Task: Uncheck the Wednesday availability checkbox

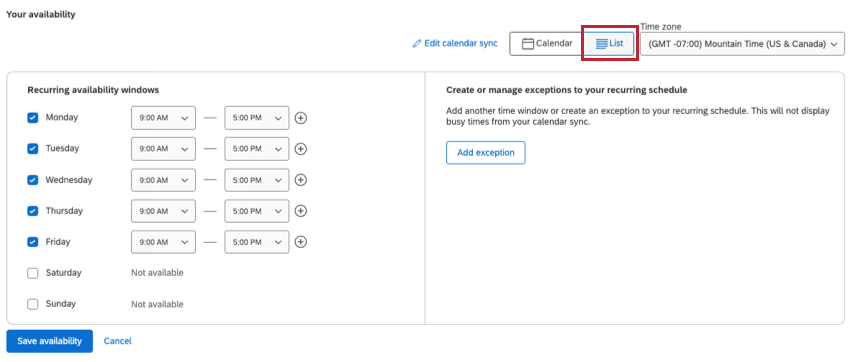Action: coord(33,180)
